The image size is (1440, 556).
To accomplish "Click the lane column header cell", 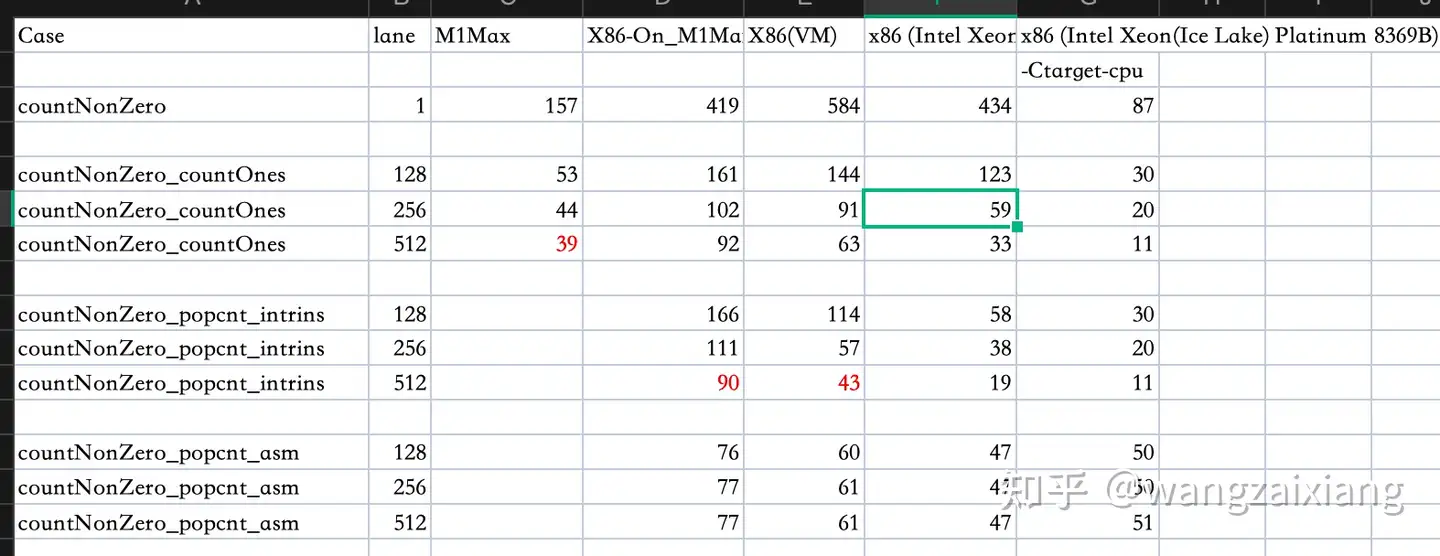I will click(400, 36).
